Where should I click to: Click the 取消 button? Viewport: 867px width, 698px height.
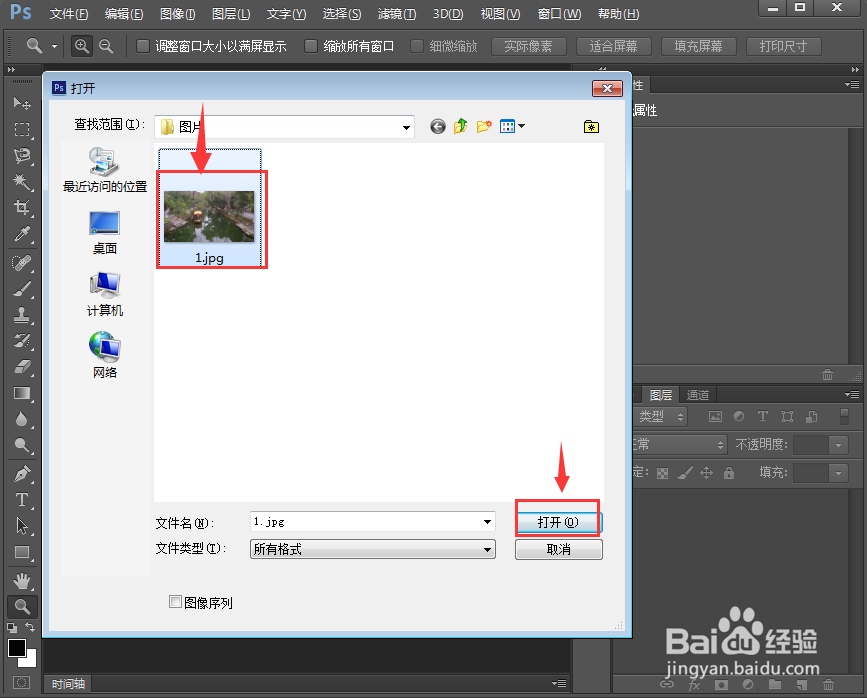click(x=558, y=549)
